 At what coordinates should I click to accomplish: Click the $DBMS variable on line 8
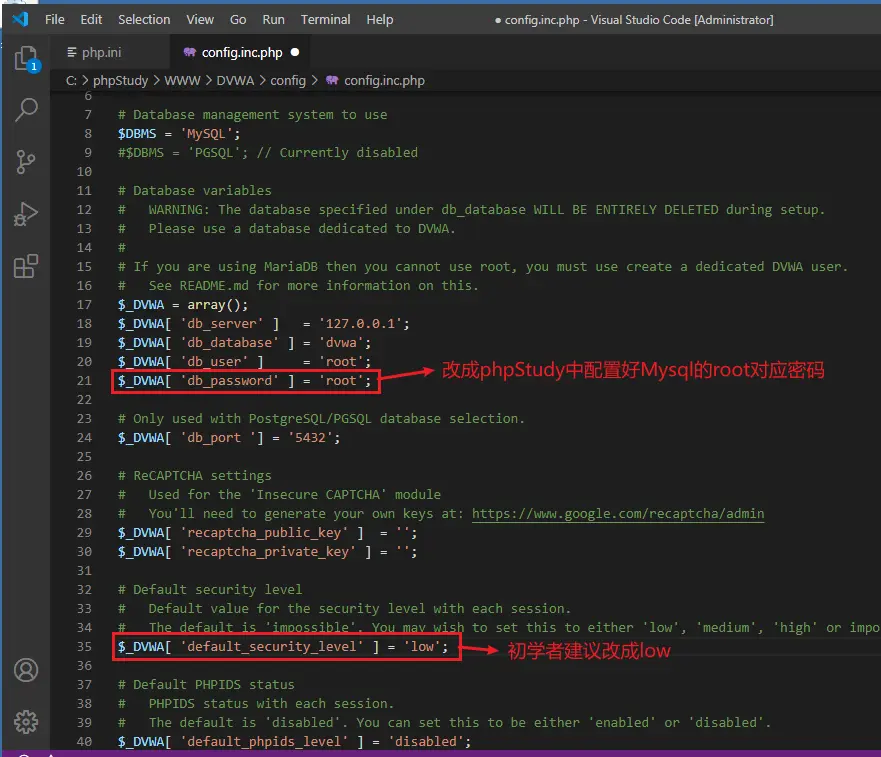tap(137, 134)
